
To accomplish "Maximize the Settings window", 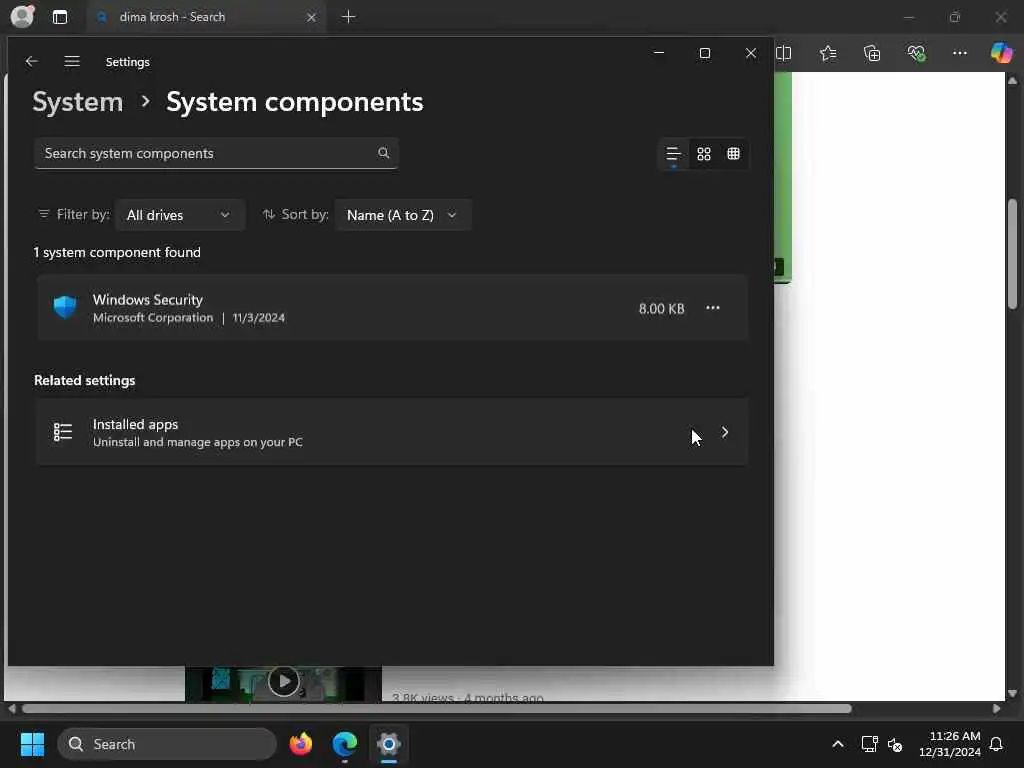I will [x=705, y=53].
